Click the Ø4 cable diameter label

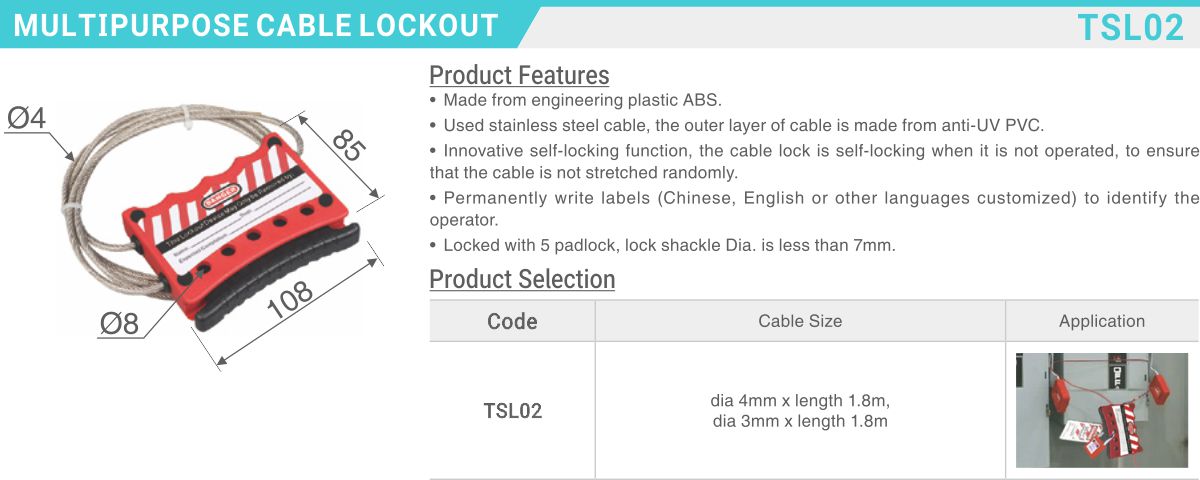click(27, 119)
